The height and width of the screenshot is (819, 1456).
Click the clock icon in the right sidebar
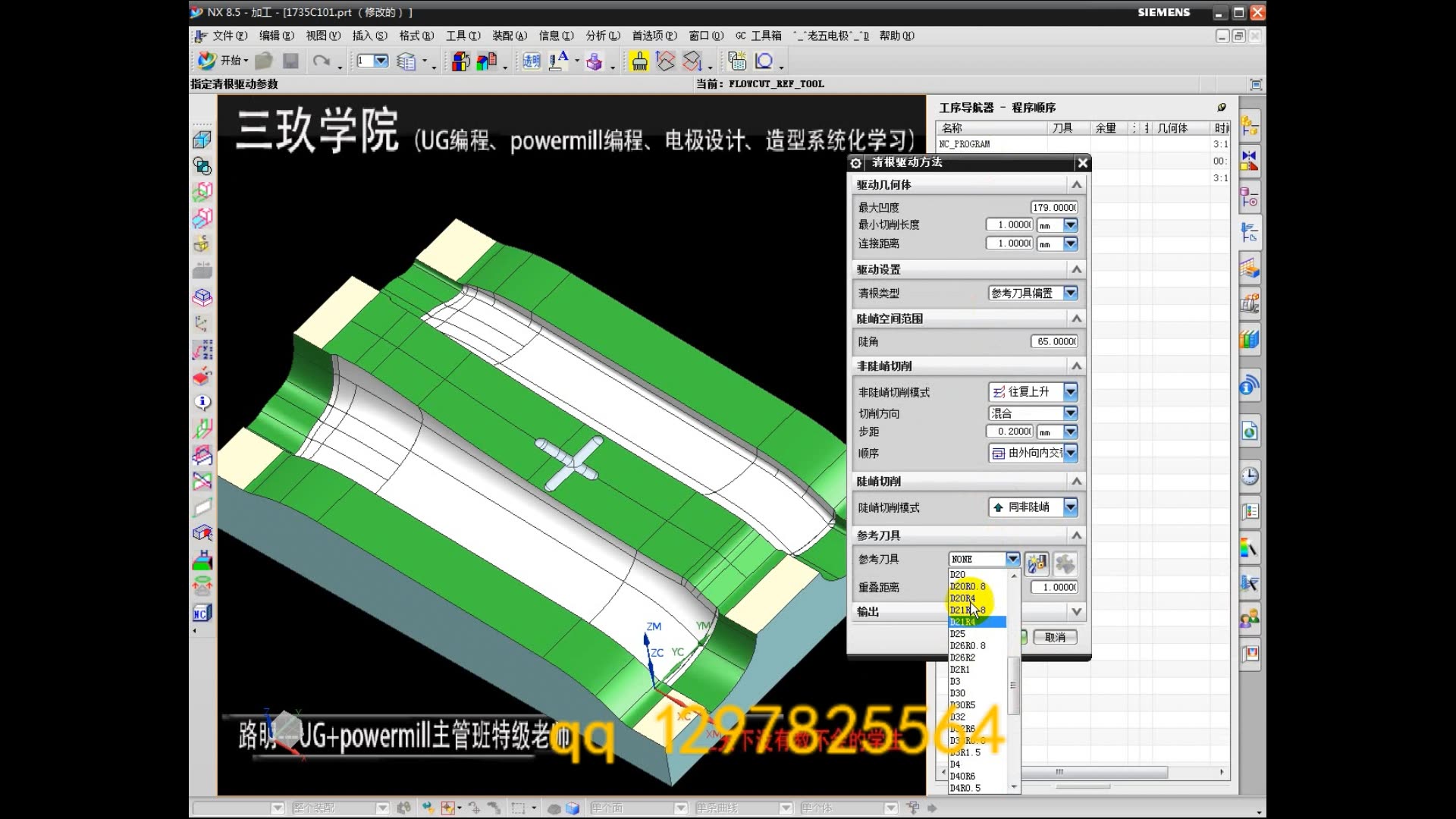coord(1249,475)
